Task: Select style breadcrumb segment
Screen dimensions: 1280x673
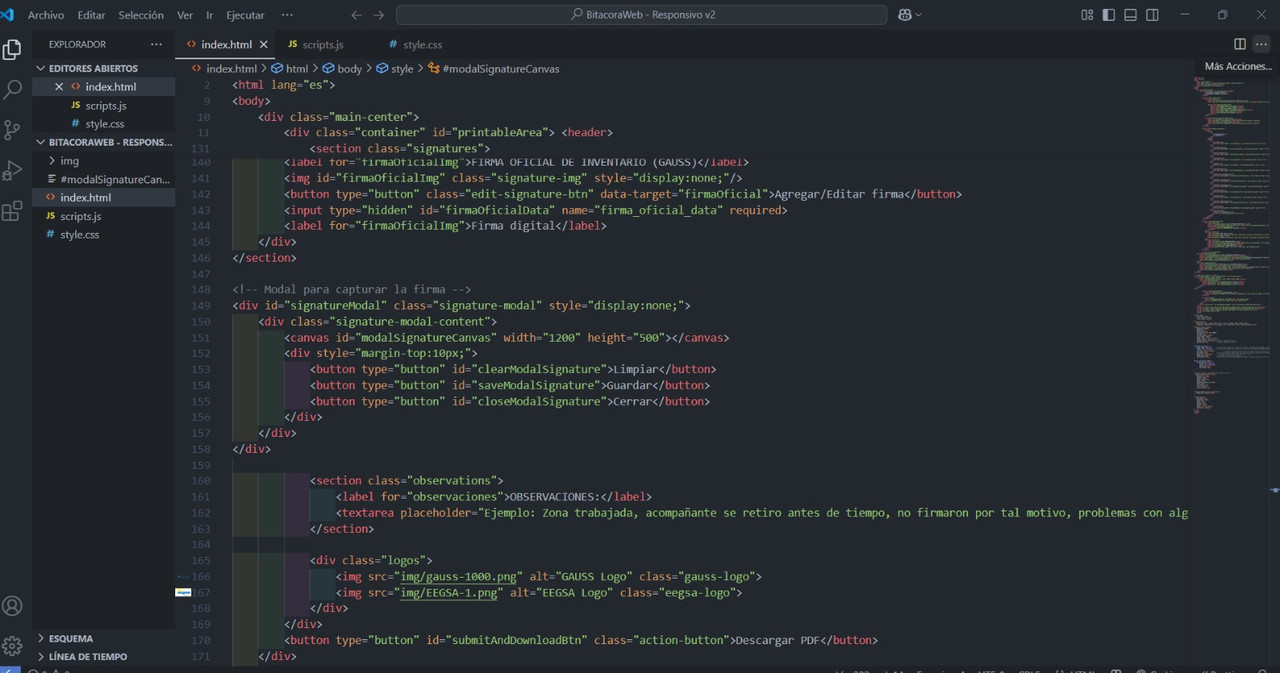Action: pos(401,69)
